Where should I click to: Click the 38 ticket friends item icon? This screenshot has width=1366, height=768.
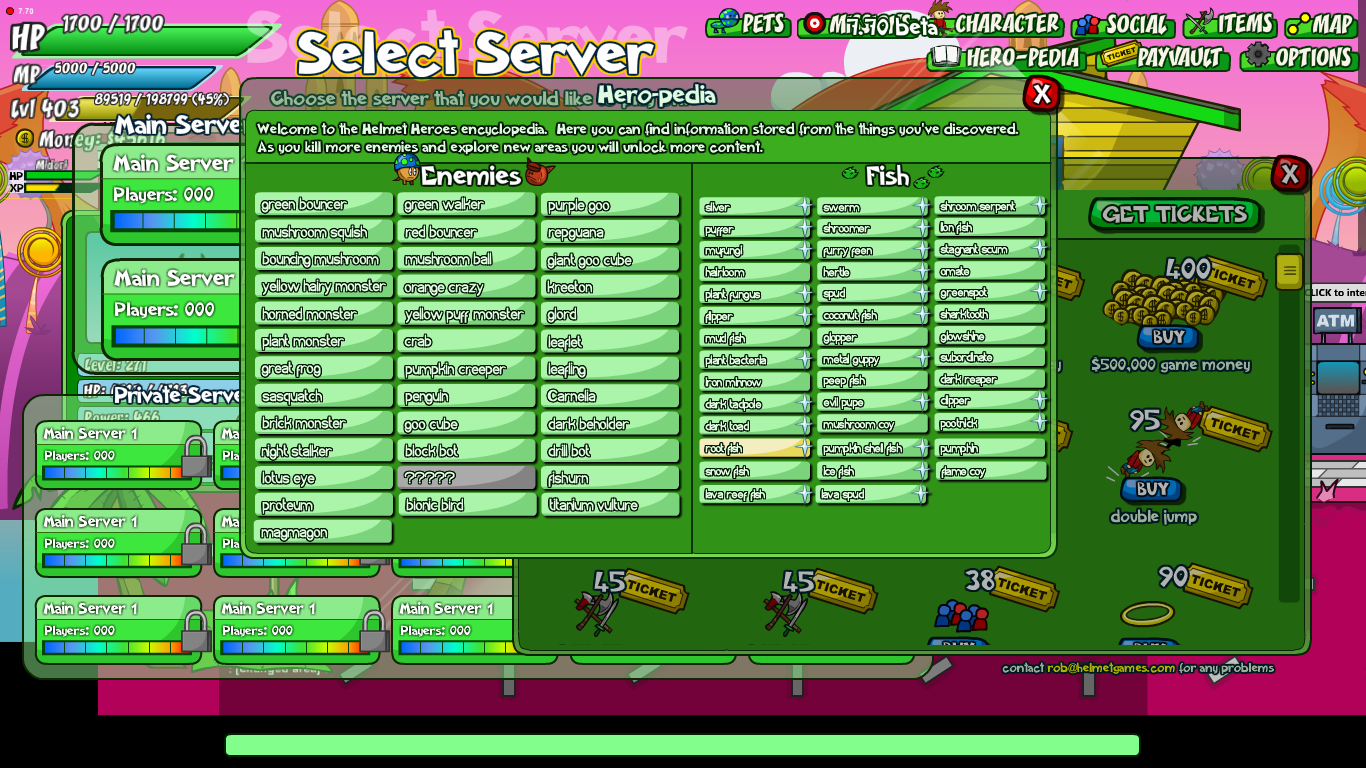tap(961, 615)
